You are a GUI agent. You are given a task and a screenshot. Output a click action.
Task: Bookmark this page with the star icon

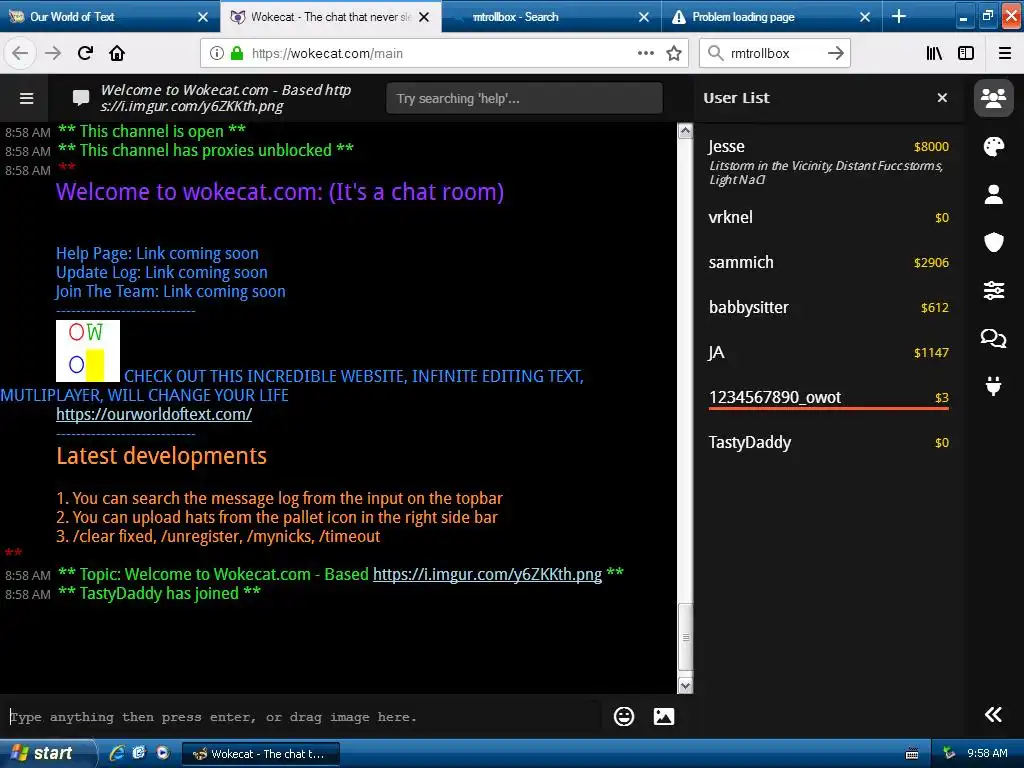pyautogui.click(x=674, y=54)
